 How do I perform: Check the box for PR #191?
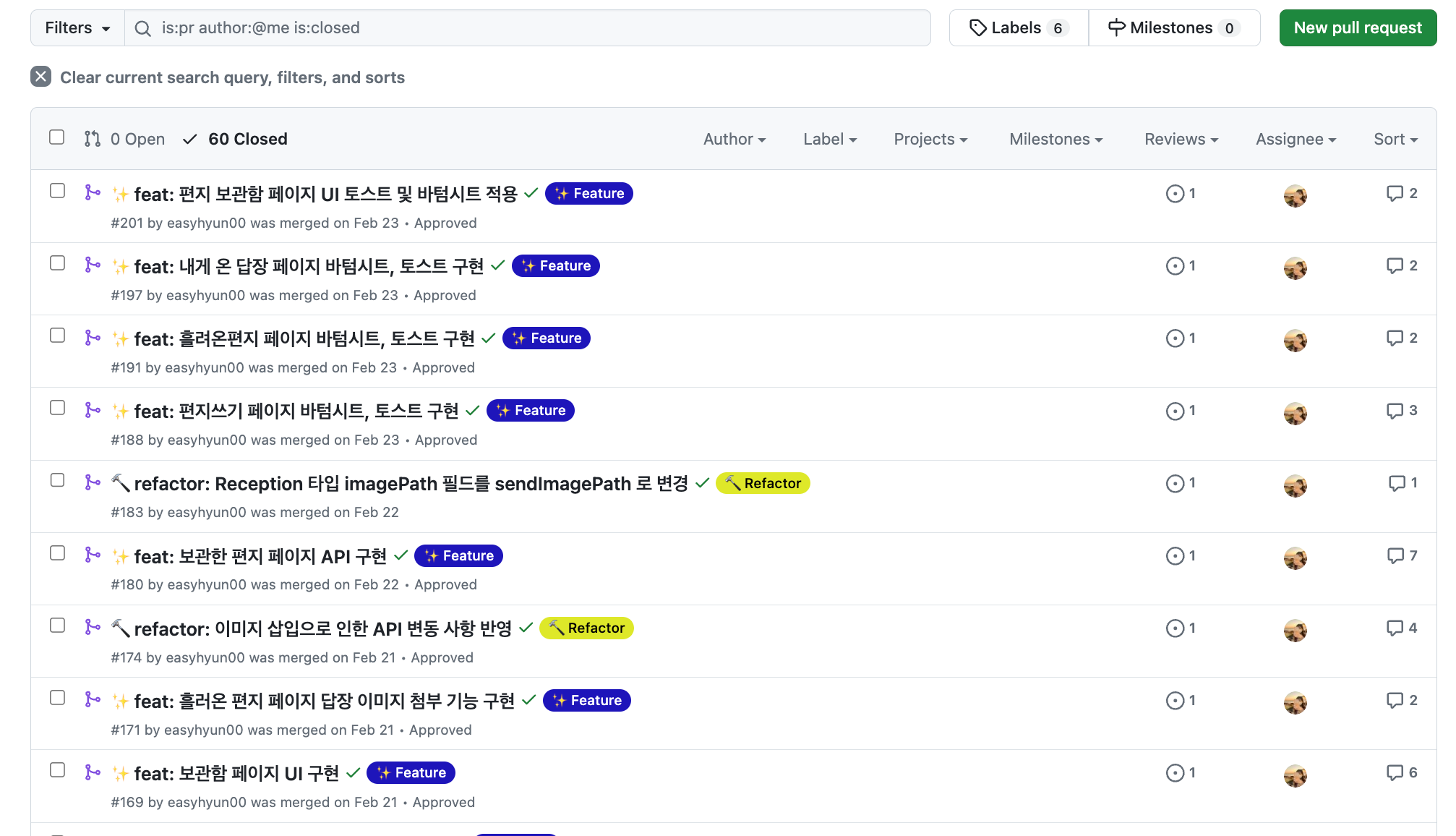[58, 336]
